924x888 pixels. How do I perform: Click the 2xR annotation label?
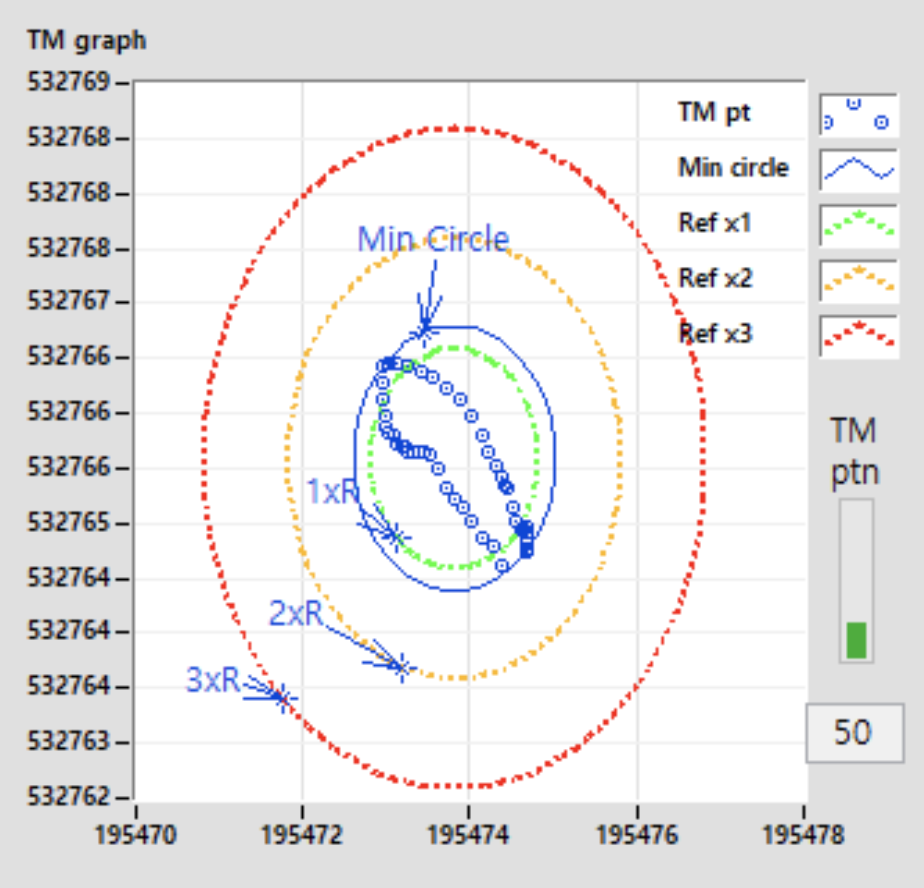pyautogui.click(x=296, y=613)
